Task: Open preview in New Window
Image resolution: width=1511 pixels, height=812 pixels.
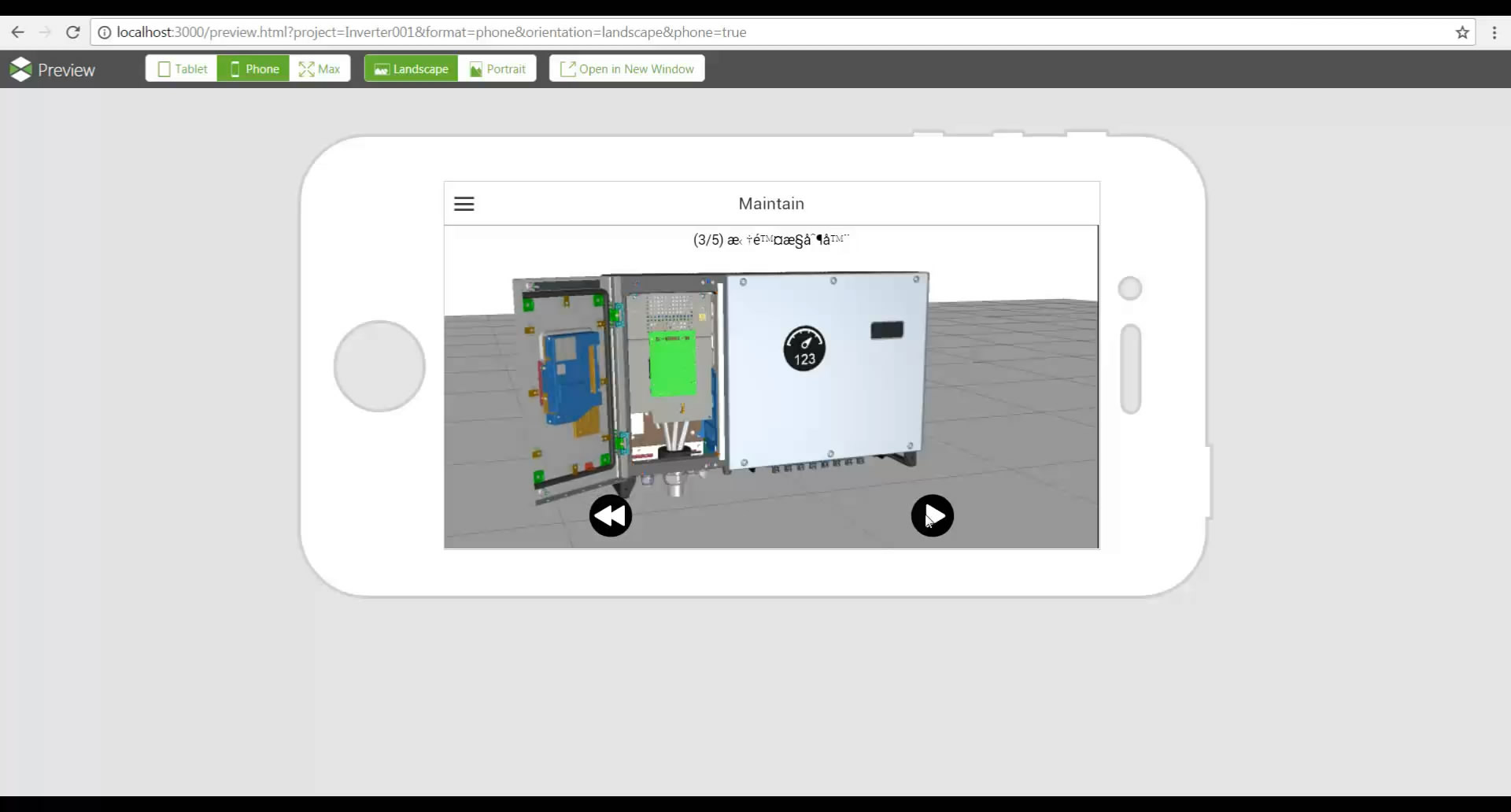Action: click(x=627, y=68)
